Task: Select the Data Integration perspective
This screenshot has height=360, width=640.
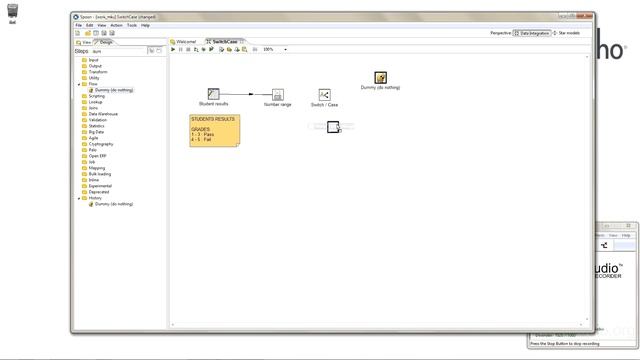Action: pyautogui.click(x=532, y=33)
